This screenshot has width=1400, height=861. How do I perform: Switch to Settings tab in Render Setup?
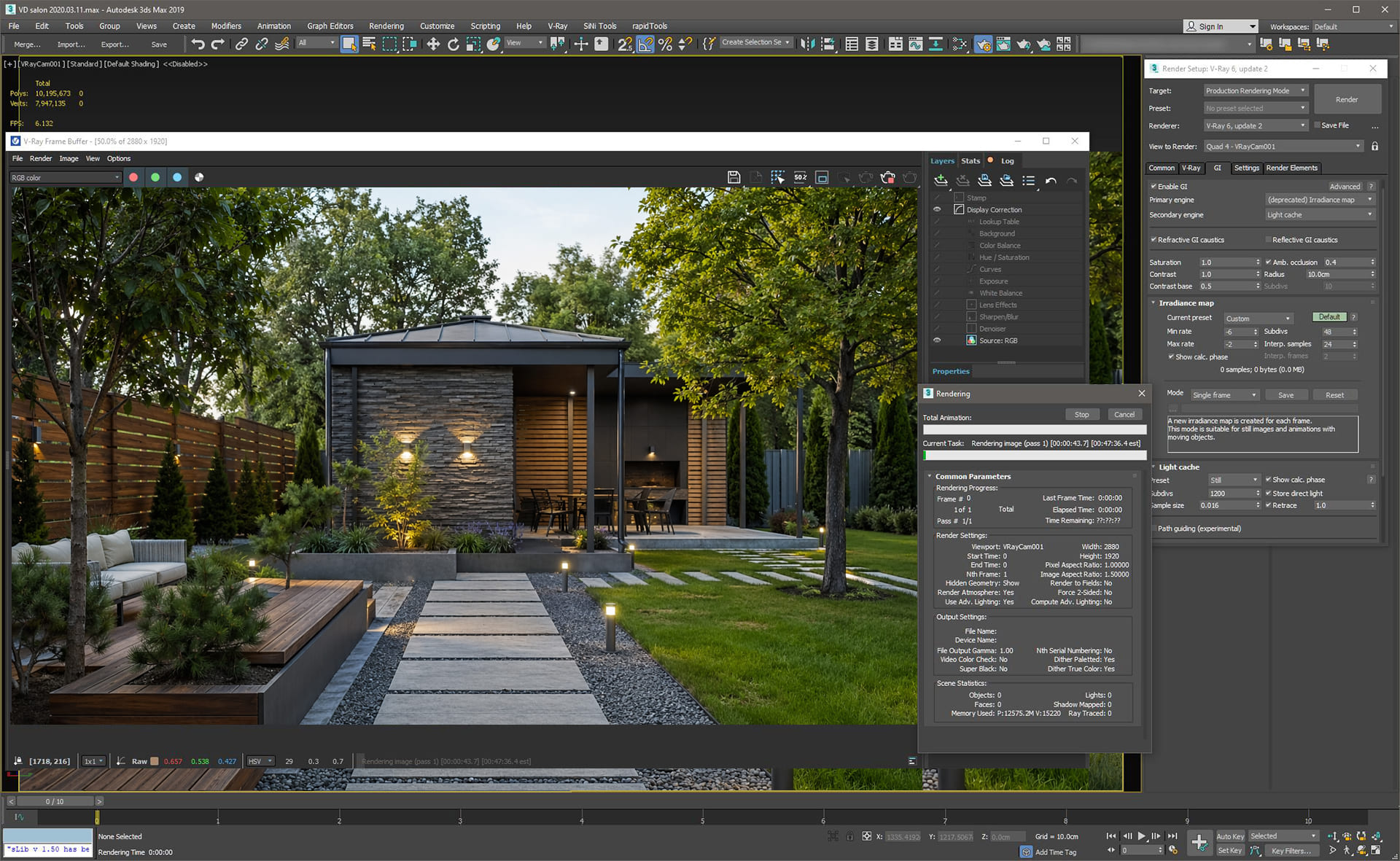tap(1246, 168)
